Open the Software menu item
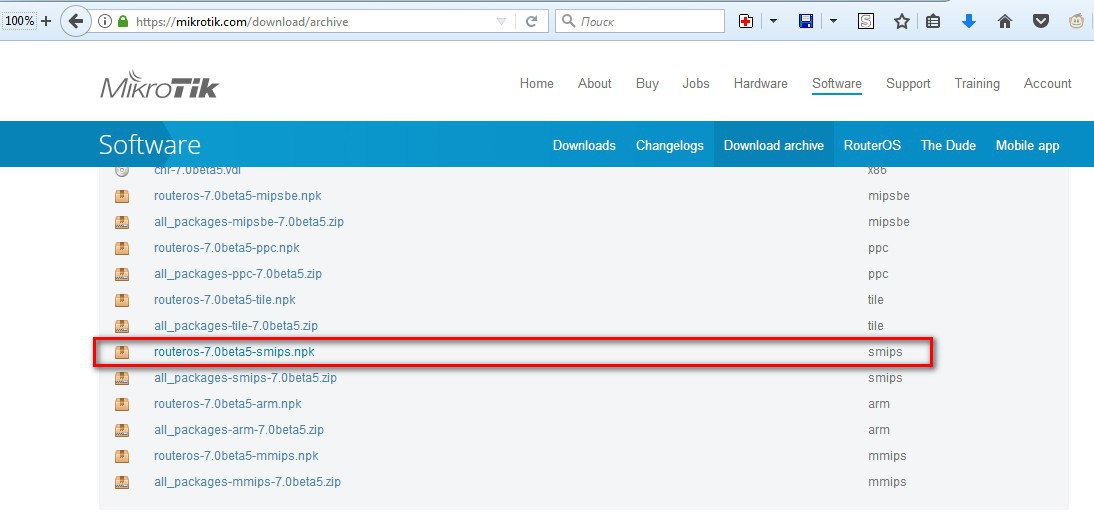This screenshot has width=1094, height=527. (837, 84)
